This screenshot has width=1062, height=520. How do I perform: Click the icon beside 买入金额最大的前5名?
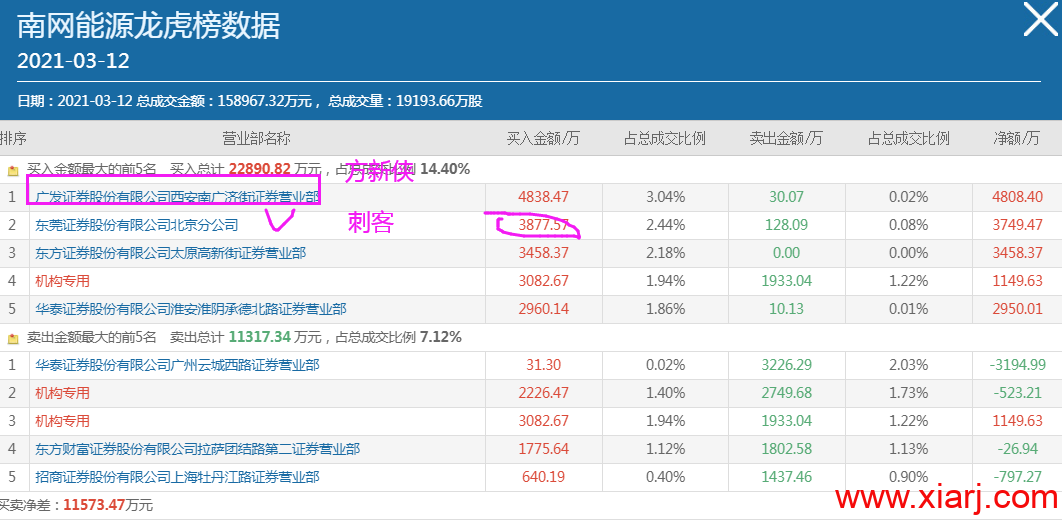click(x=13, y=170)
